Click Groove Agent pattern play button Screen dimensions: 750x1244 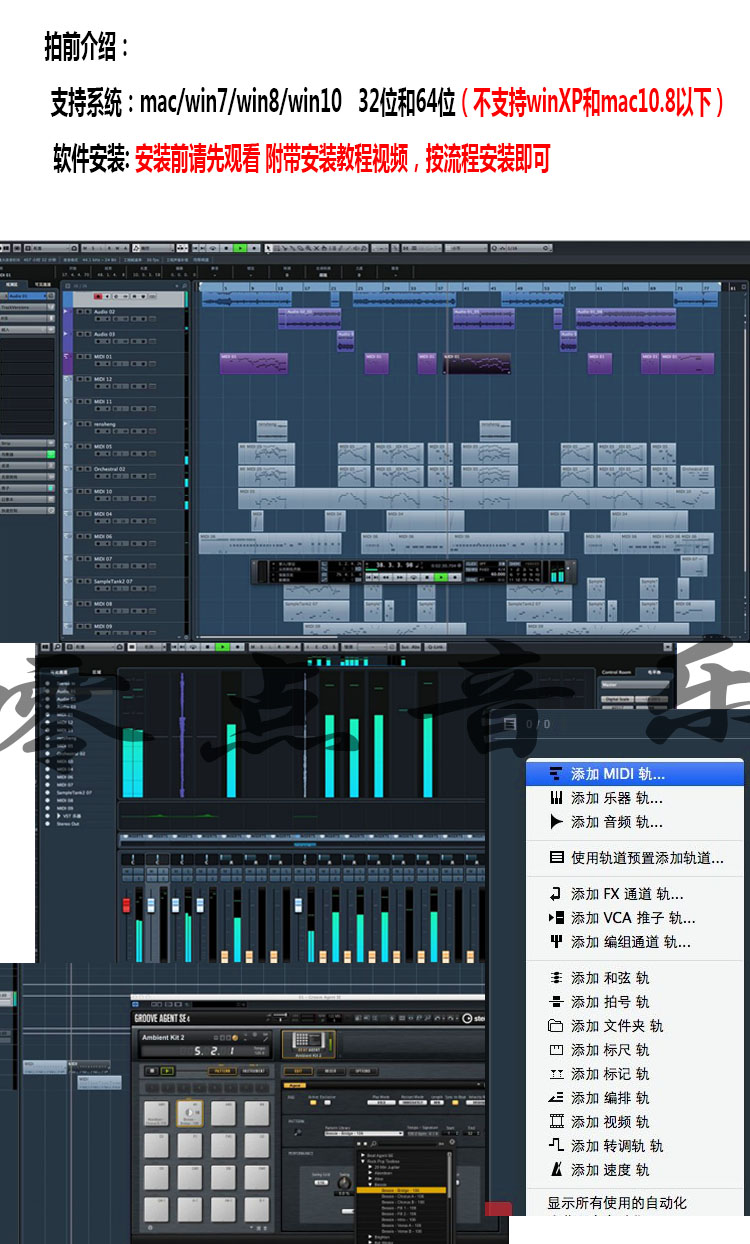click(x=166, y=1070)
